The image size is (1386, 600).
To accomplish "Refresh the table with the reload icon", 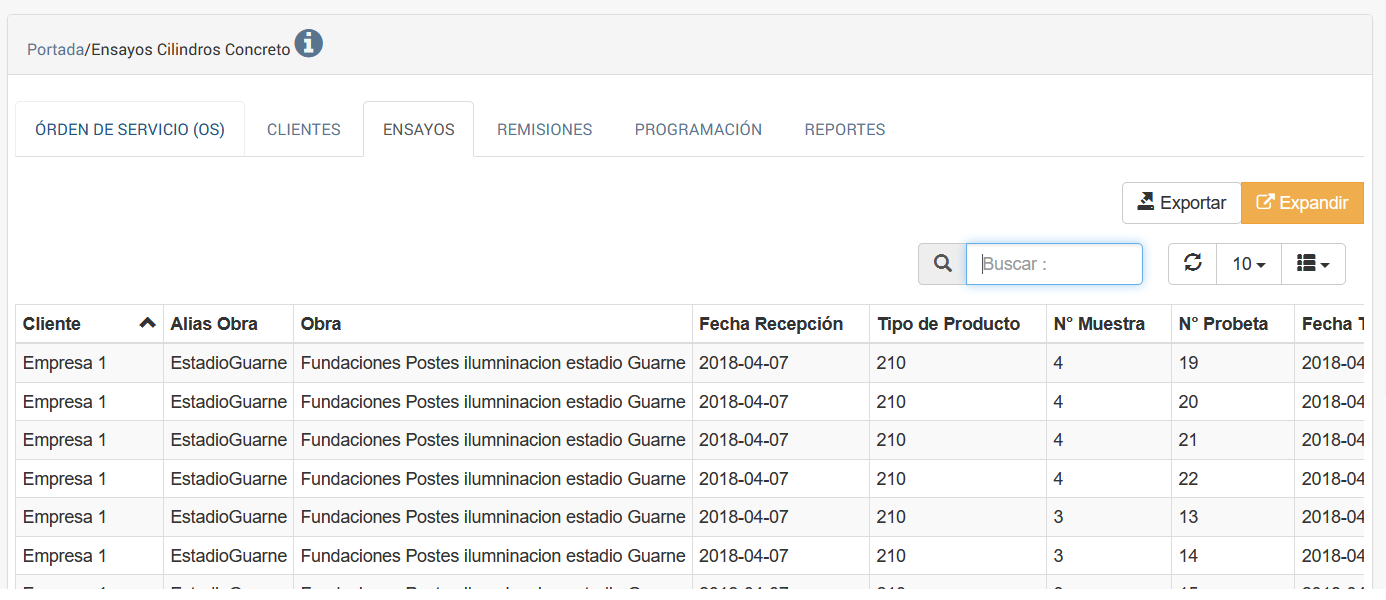I will (1192, 263).
